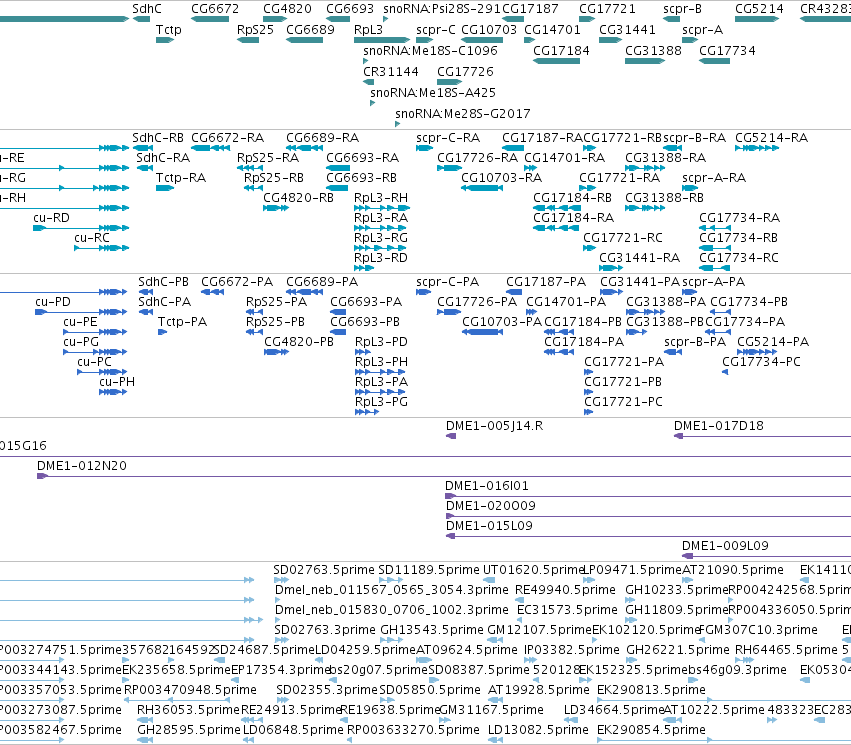Click the CG5214 gene label
Screen dimensions: 851x745
click(x=759, y=9)
